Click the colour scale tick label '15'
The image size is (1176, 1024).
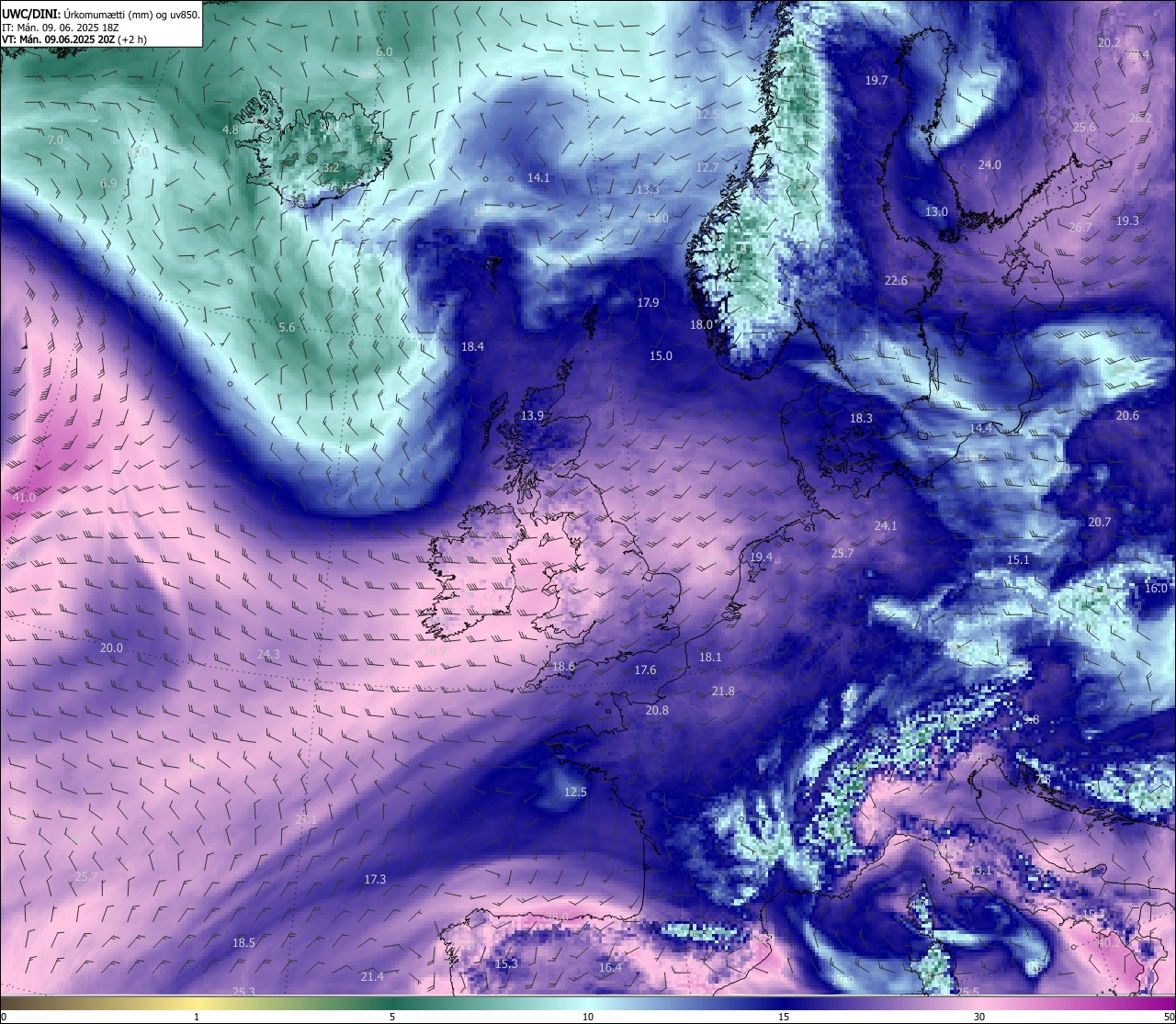[784, 1017]
